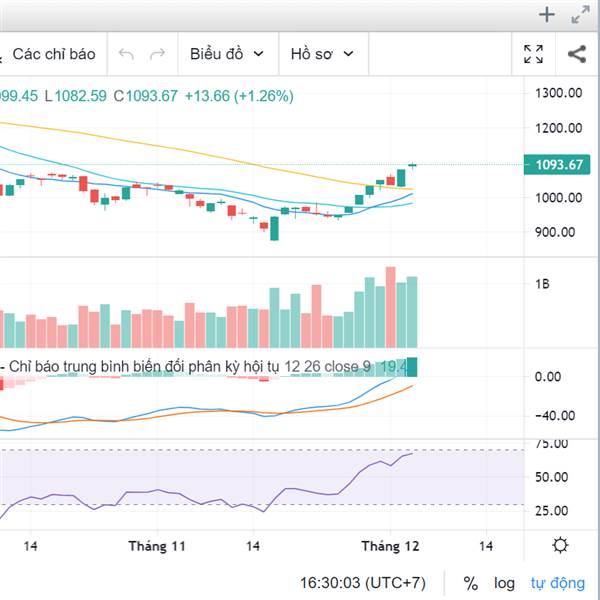Click the 1000.00 price axis label
This screenshot has width=600, height=600.
[558, 198]
